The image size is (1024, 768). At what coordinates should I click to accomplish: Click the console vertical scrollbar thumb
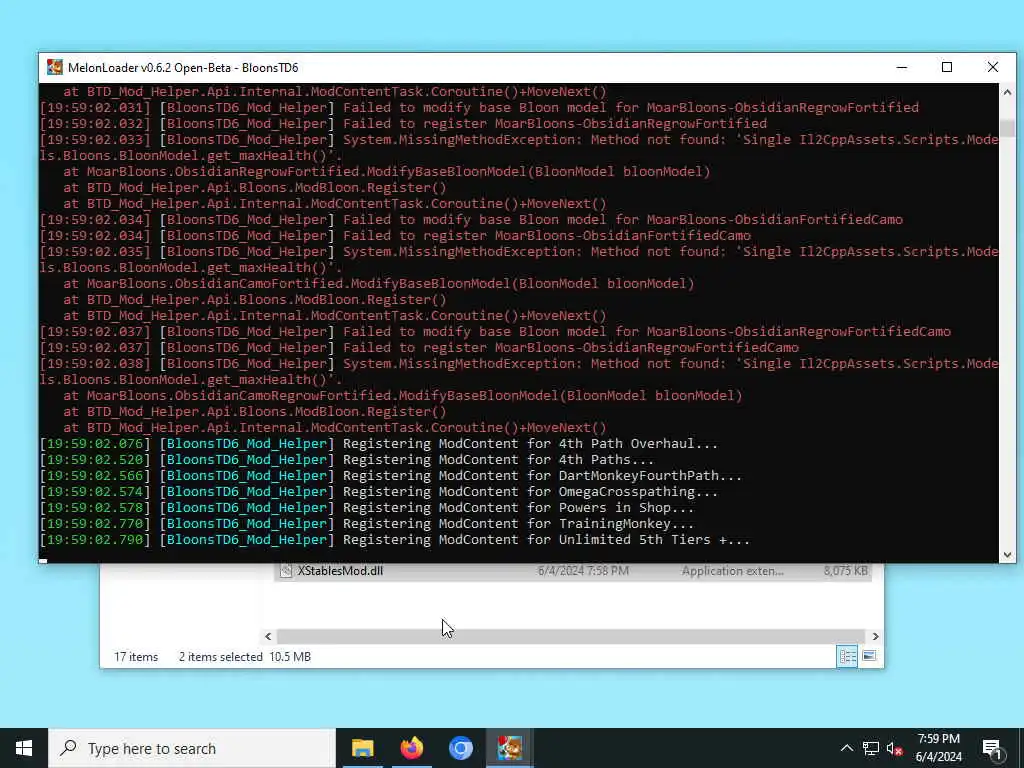[x=1007, y=129]
